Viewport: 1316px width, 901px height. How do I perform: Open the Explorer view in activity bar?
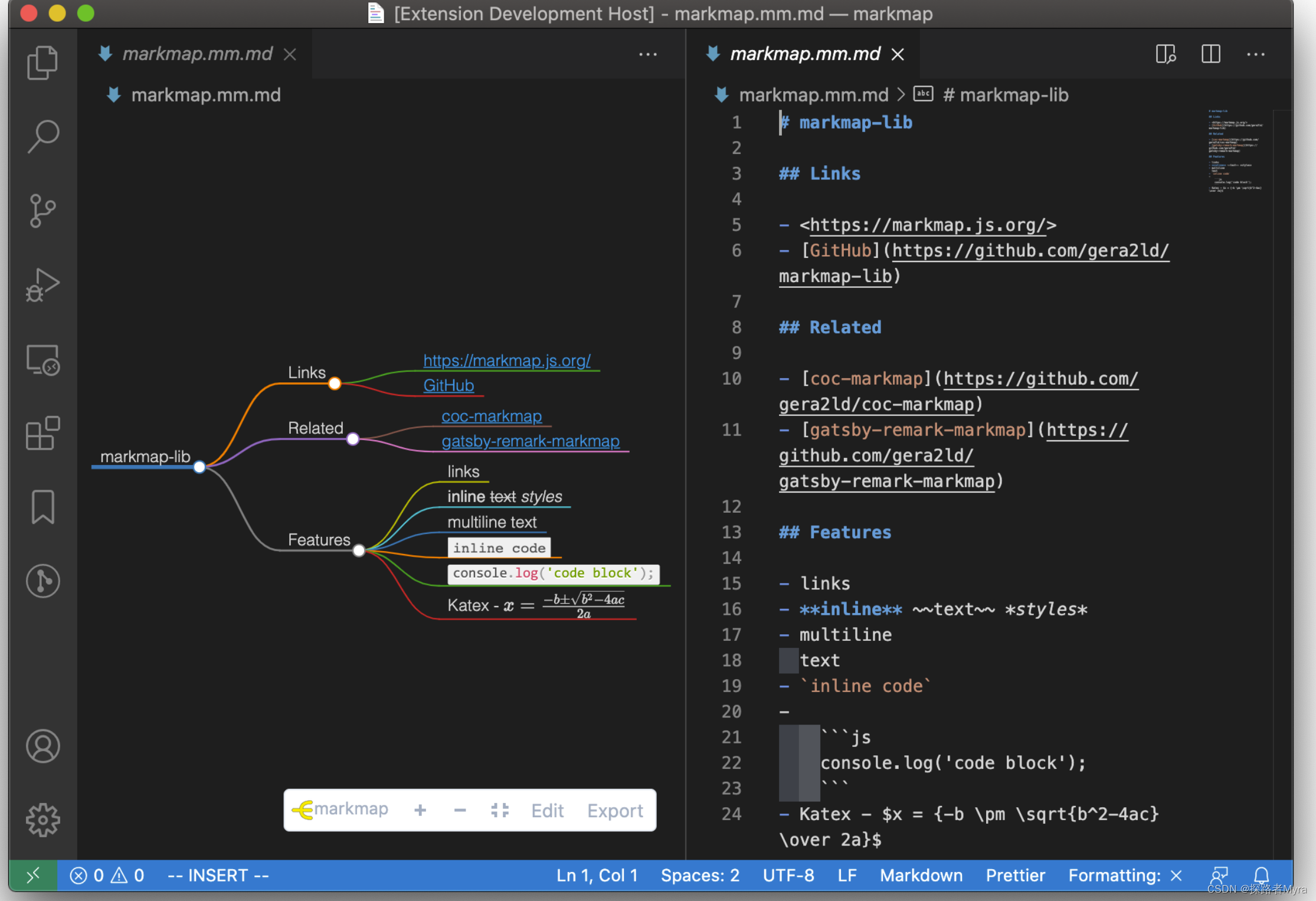pos(42,63)
